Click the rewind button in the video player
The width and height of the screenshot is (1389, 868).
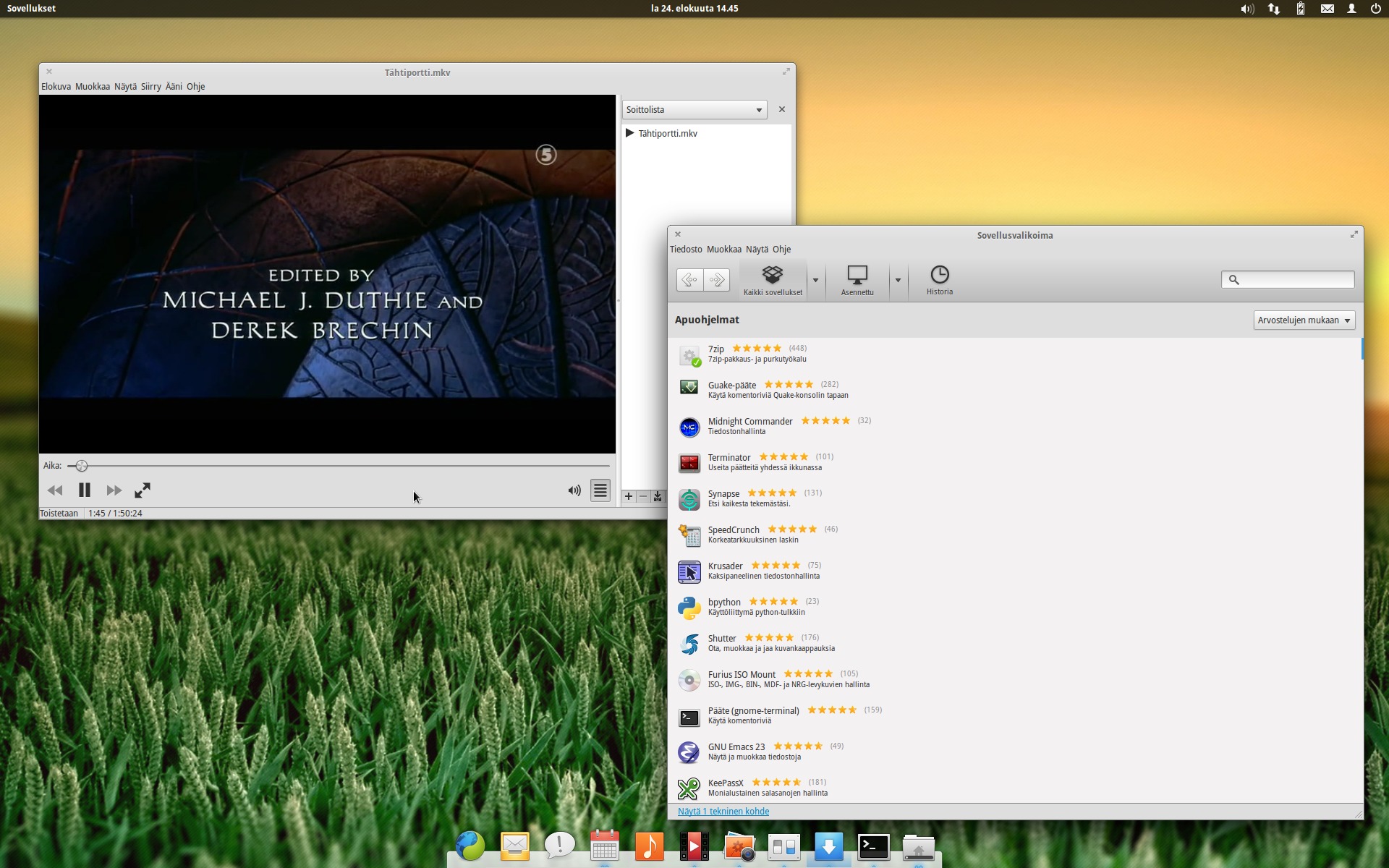click(55, 490)
